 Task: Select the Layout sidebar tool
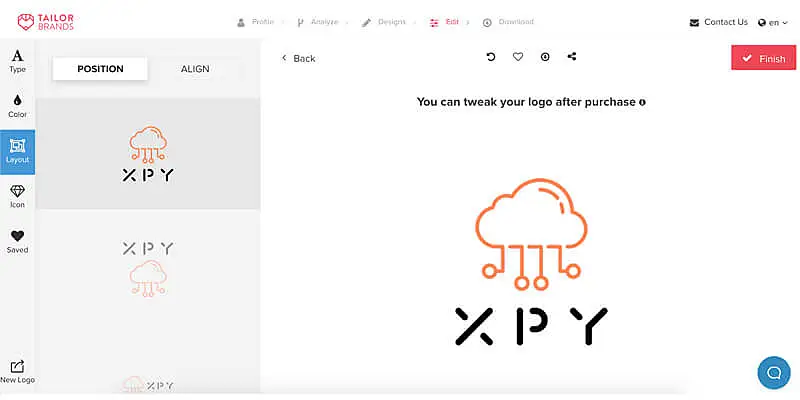click(x=17, y=152)
